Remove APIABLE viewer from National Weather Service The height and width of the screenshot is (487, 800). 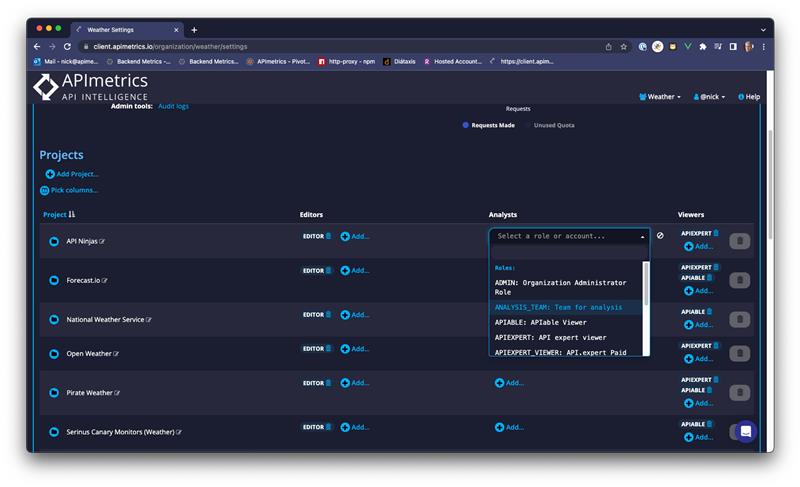(709, 312)
